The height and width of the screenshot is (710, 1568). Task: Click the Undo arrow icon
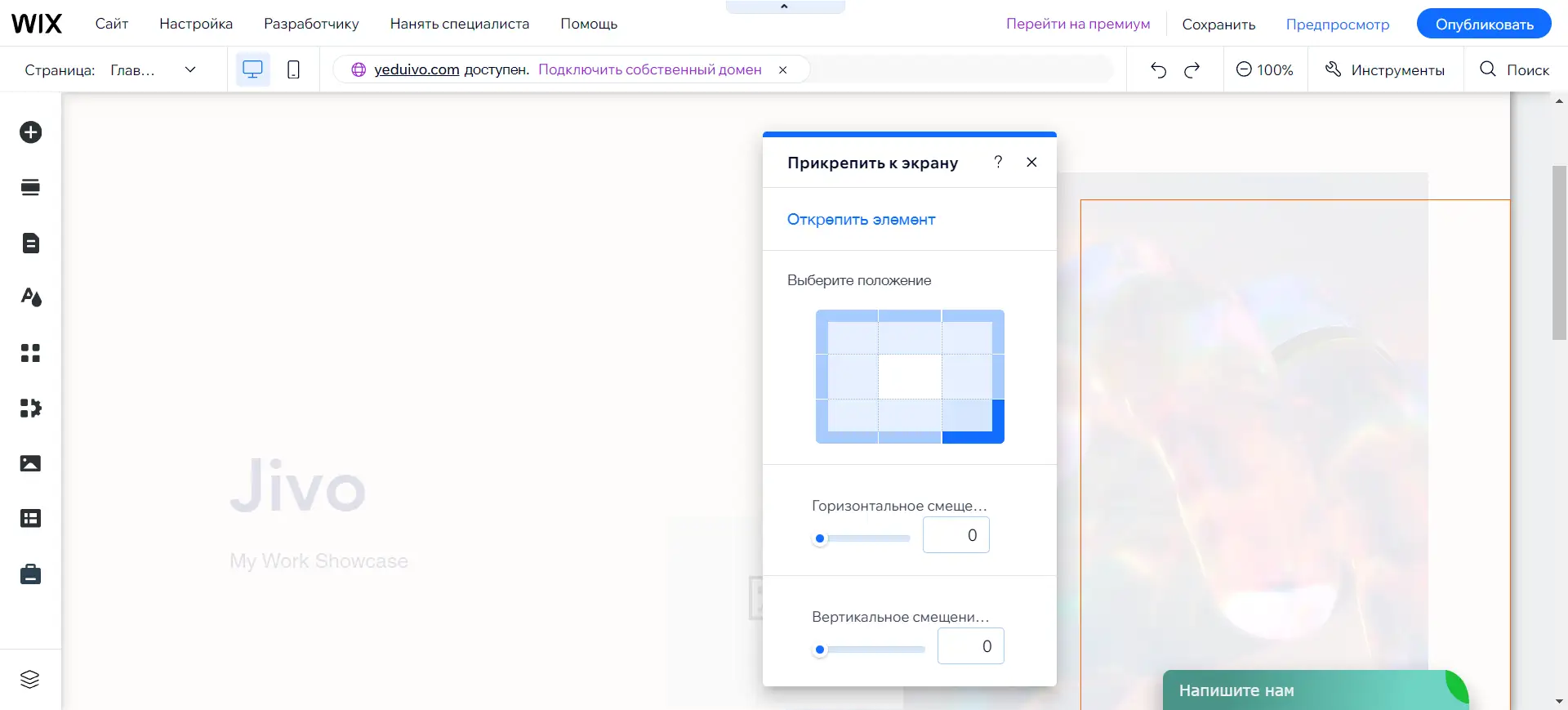[1158, 69]
